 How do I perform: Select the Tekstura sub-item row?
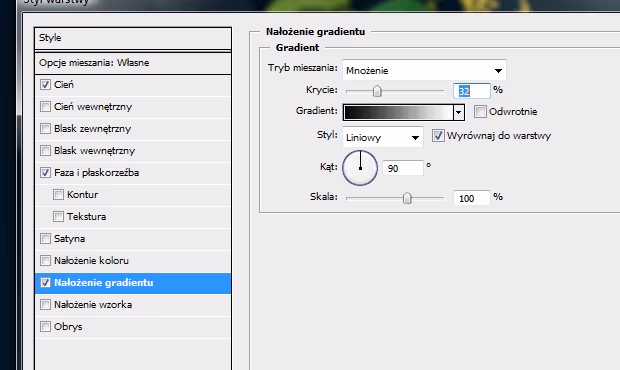(x=133, y=217)
